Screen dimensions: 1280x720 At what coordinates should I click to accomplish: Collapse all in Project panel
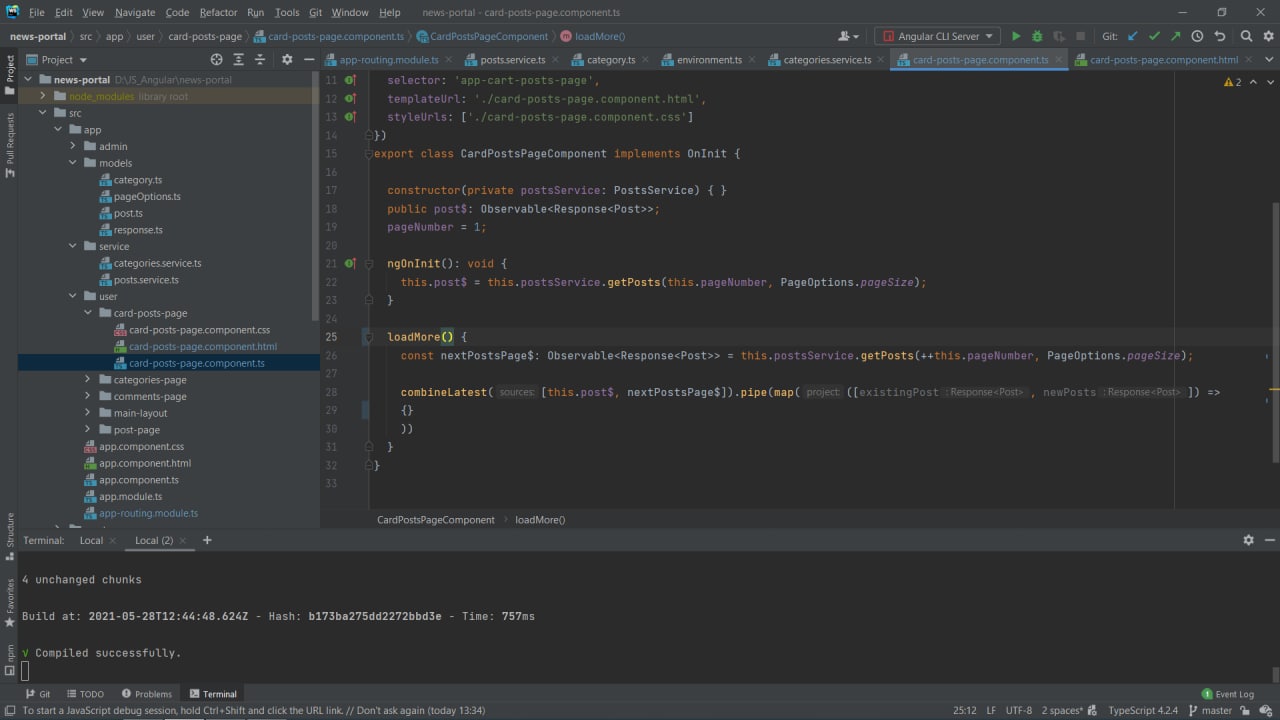(260, 59)
